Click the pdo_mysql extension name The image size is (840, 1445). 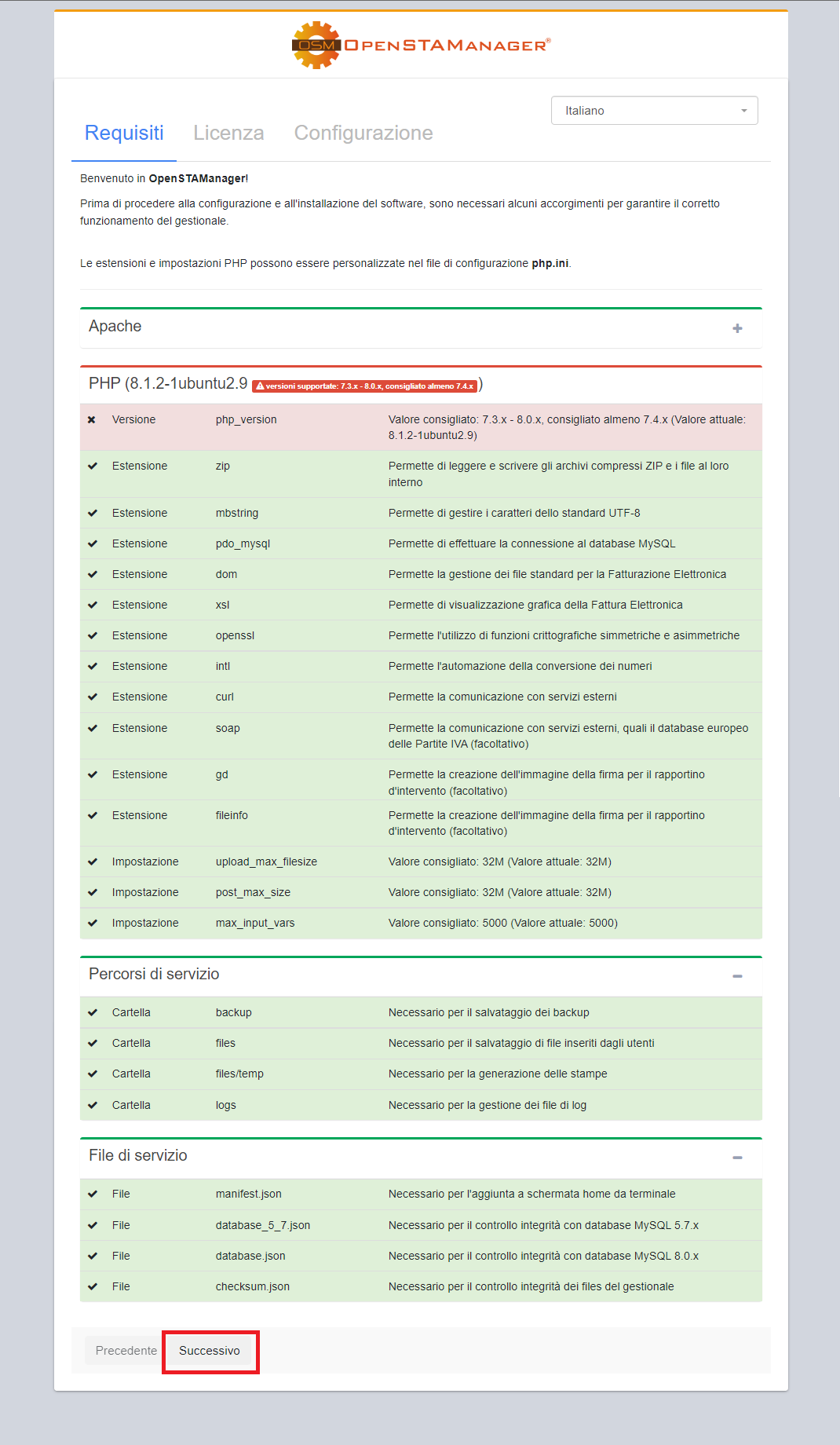point(243,544)
